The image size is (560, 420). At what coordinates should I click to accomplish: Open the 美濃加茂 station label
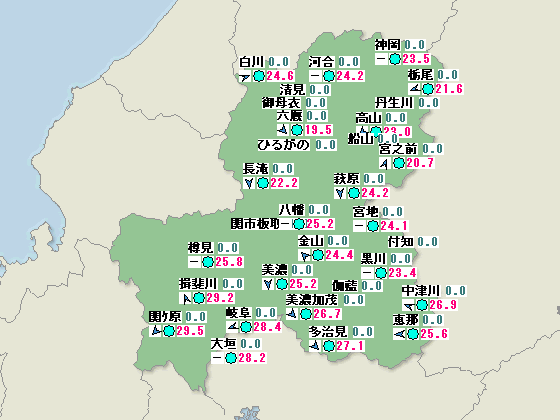(312, 300)
